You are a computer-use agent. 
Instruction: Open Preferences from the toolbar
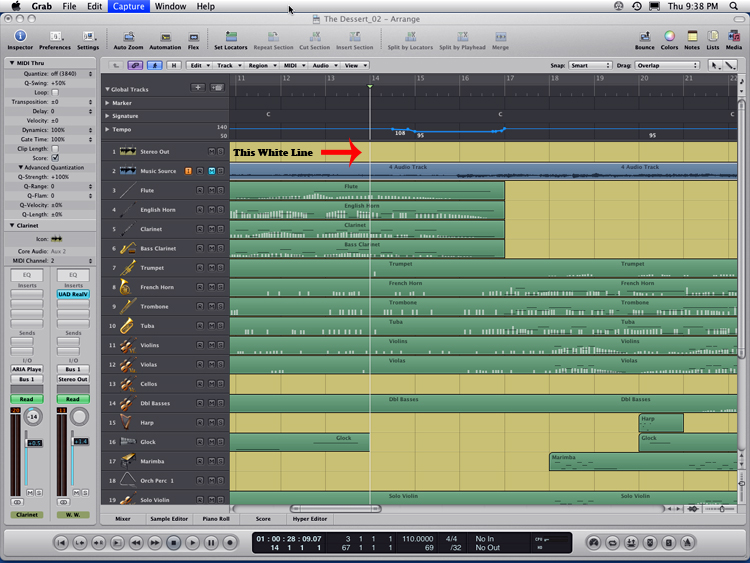(55, 36)
